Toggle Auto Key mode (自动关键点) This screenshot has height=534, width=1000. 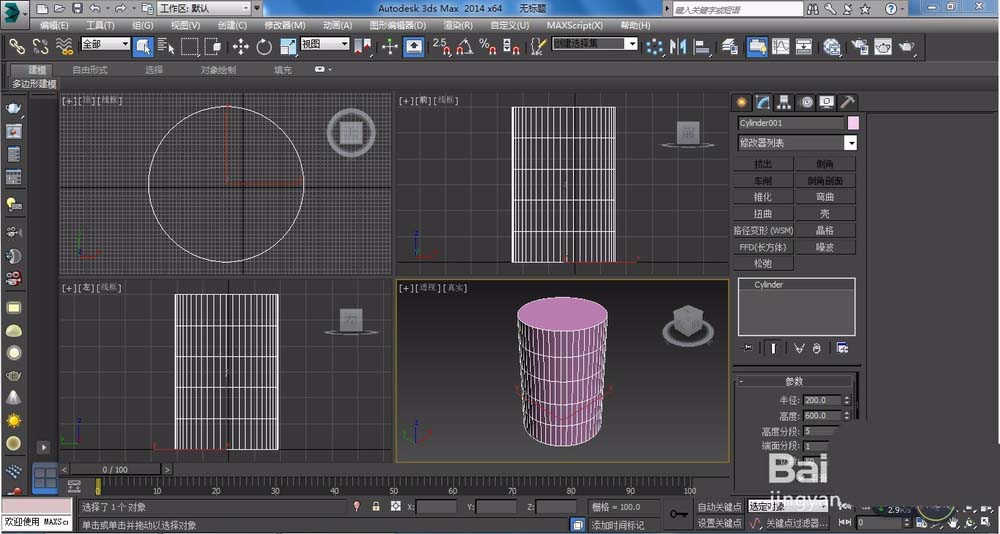[x=720, y=507]
